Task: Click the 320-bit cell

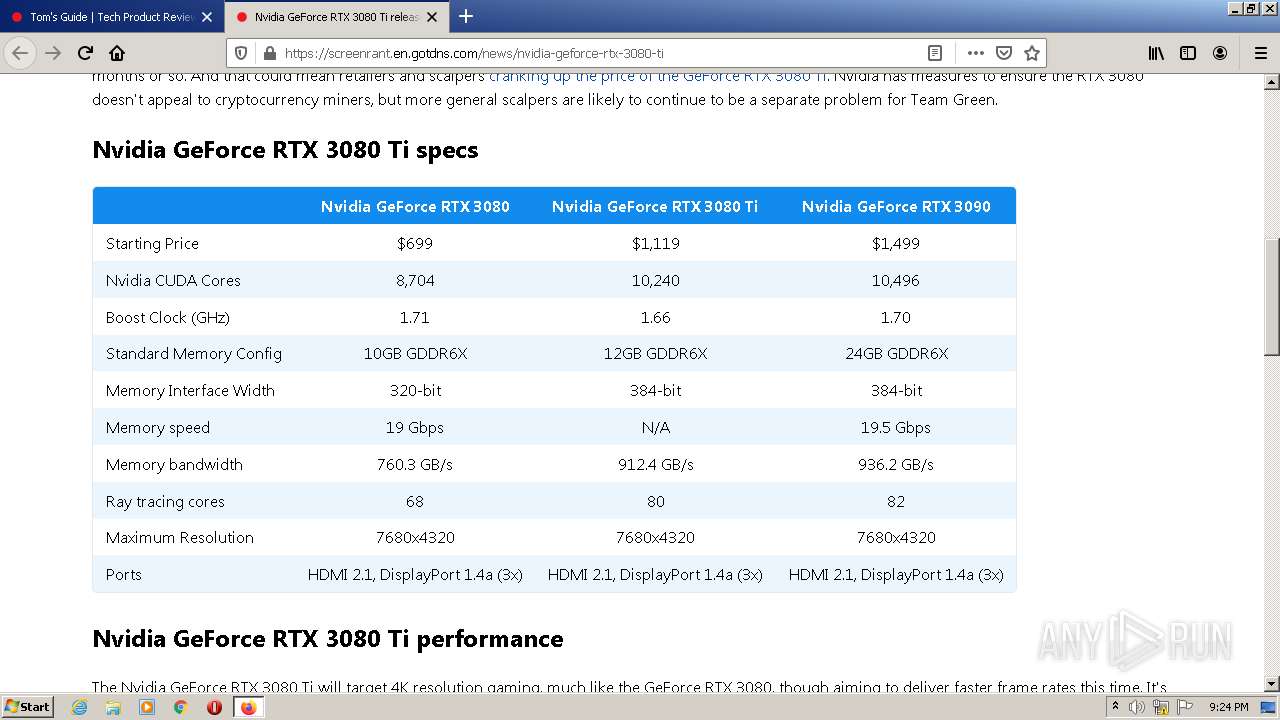Action: [415, 391]
